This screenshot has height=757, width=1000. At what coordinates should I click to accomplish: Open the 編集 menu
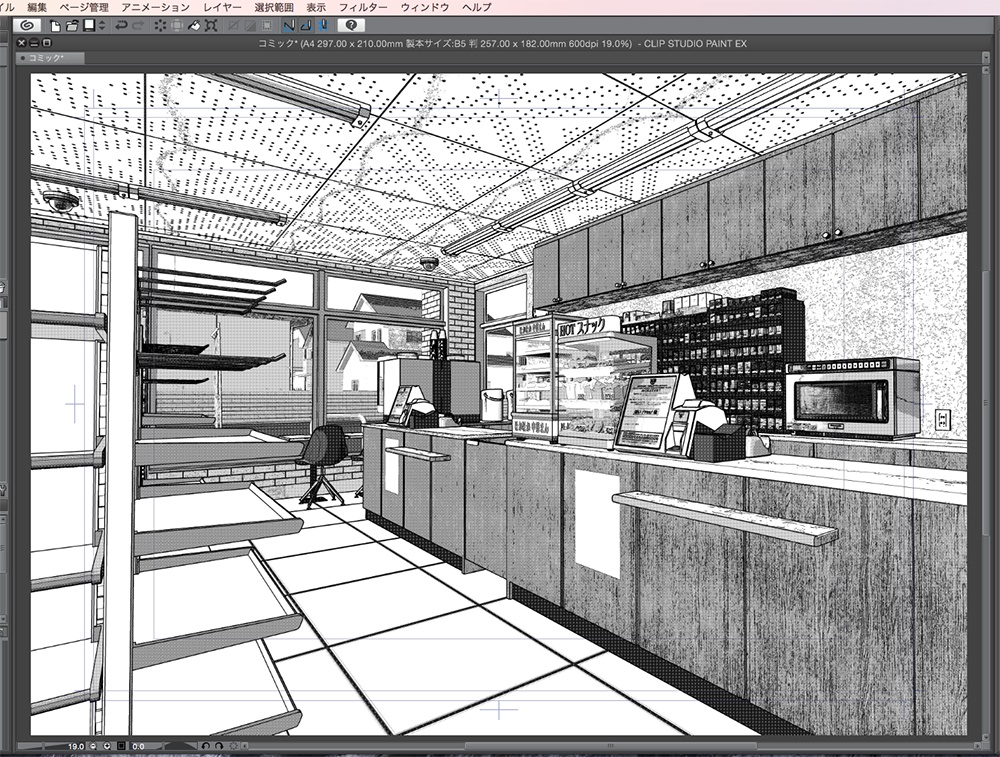coord(37,7)
